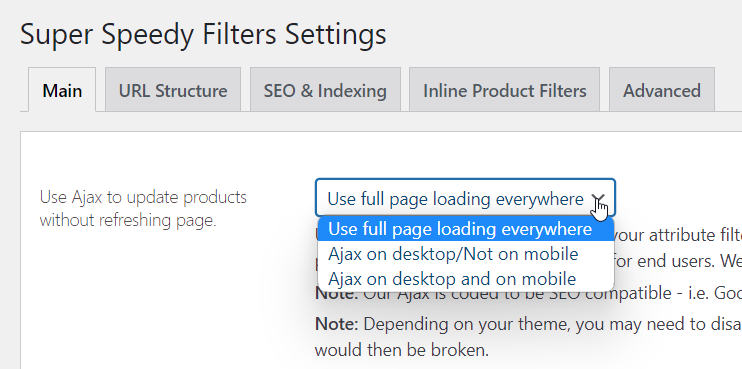742x369 pixels.
Task: Select 'Ajax on desktop/Not on mobile' option
Action: (466, 254)
